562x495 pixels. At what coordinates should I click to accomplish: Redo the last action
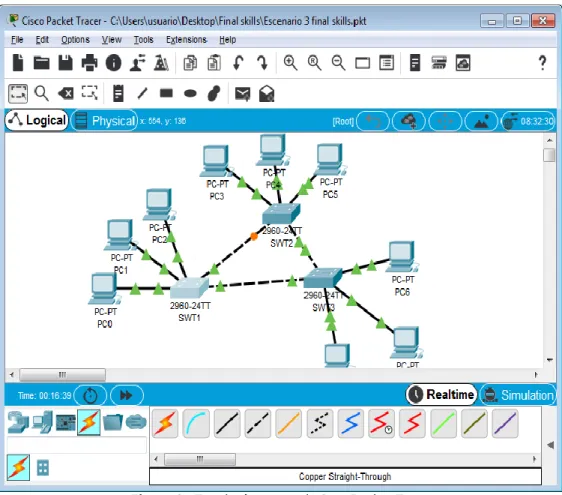click(x=263, y=63)
